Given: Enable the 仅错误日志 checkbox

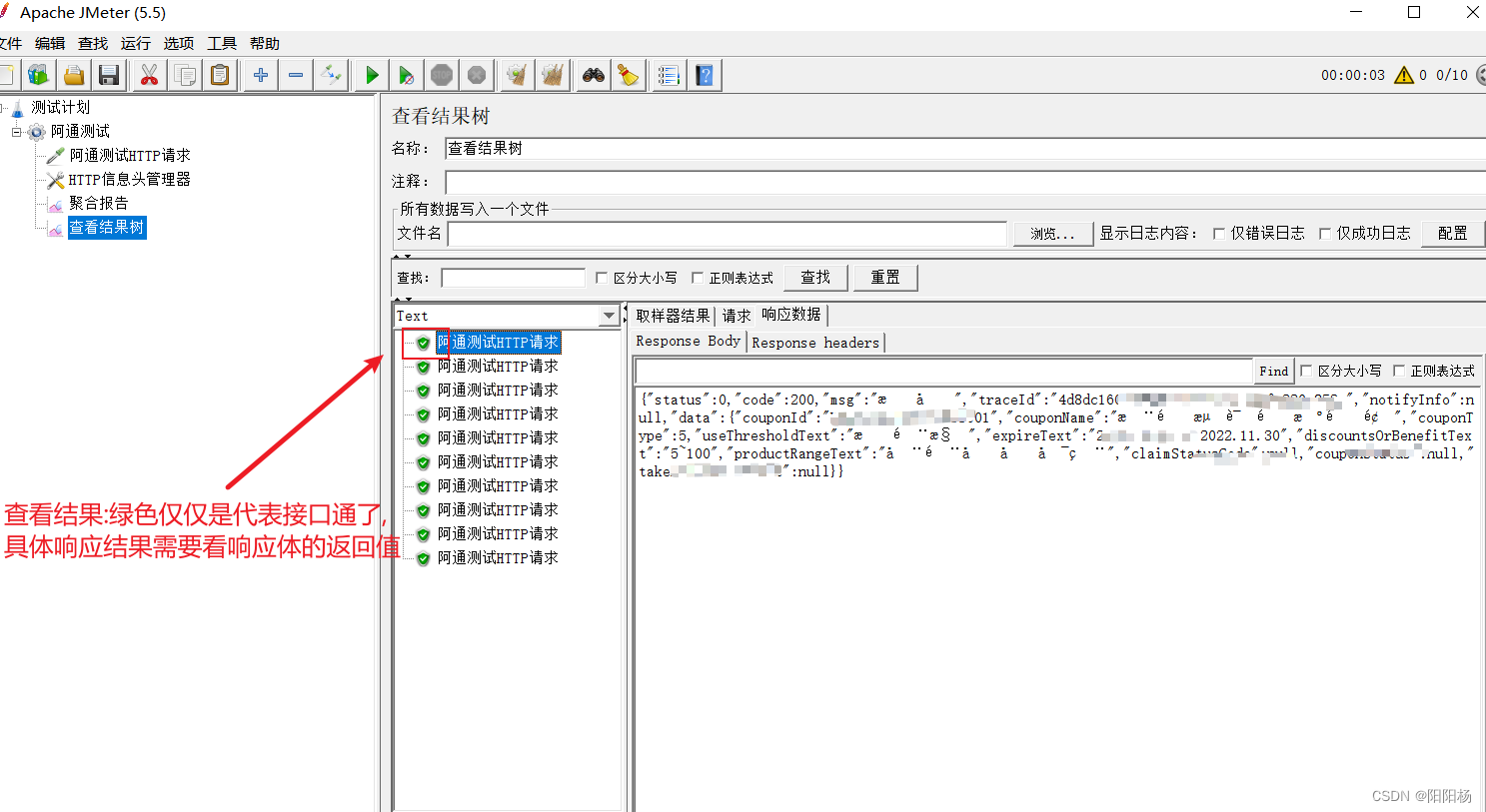Looking at the screenshot, I should pyautogui.click(x=1219, y=234).
